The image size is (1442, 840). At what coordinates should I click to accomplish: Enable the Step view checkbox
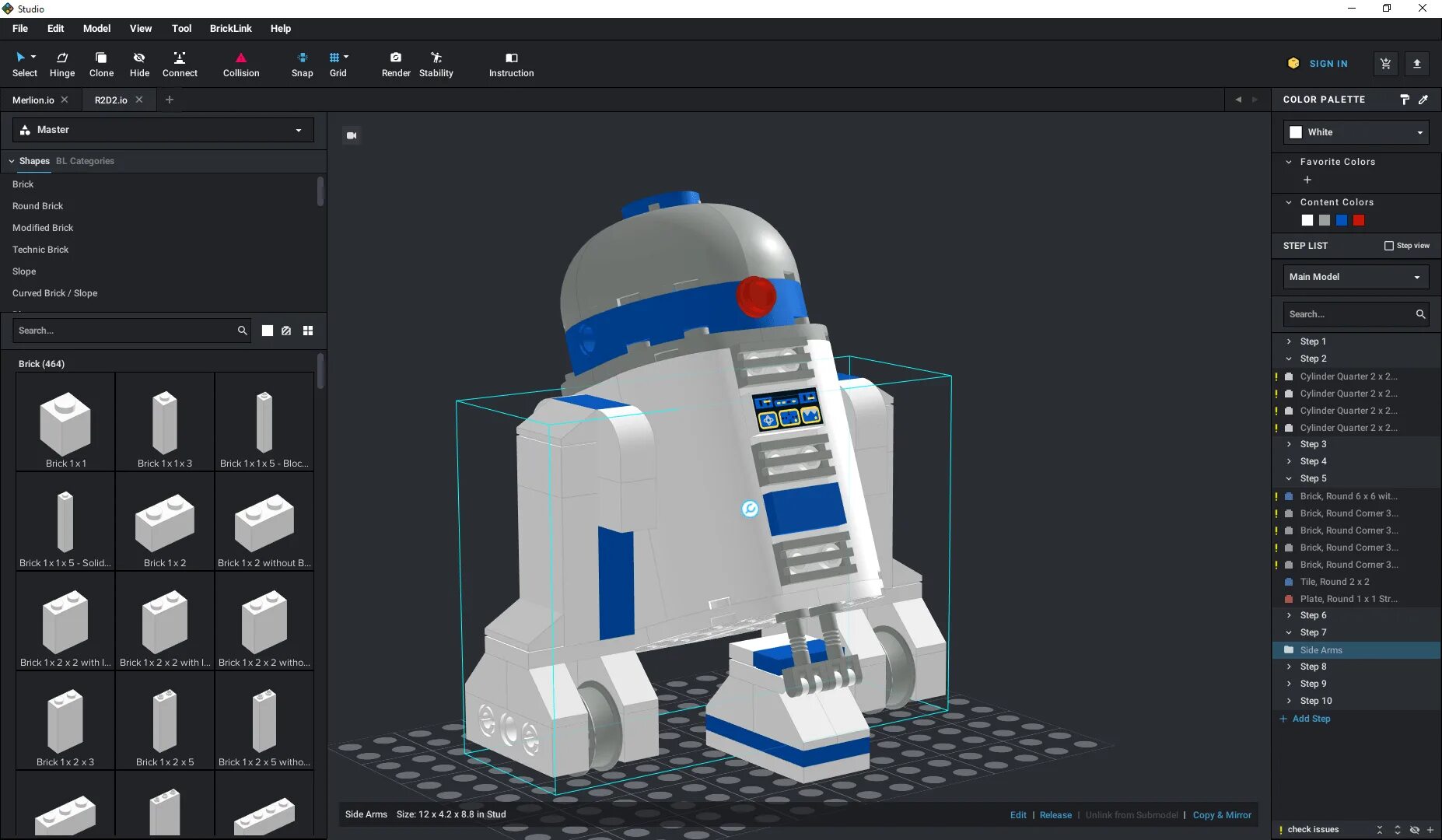[x=1389, y=246]
